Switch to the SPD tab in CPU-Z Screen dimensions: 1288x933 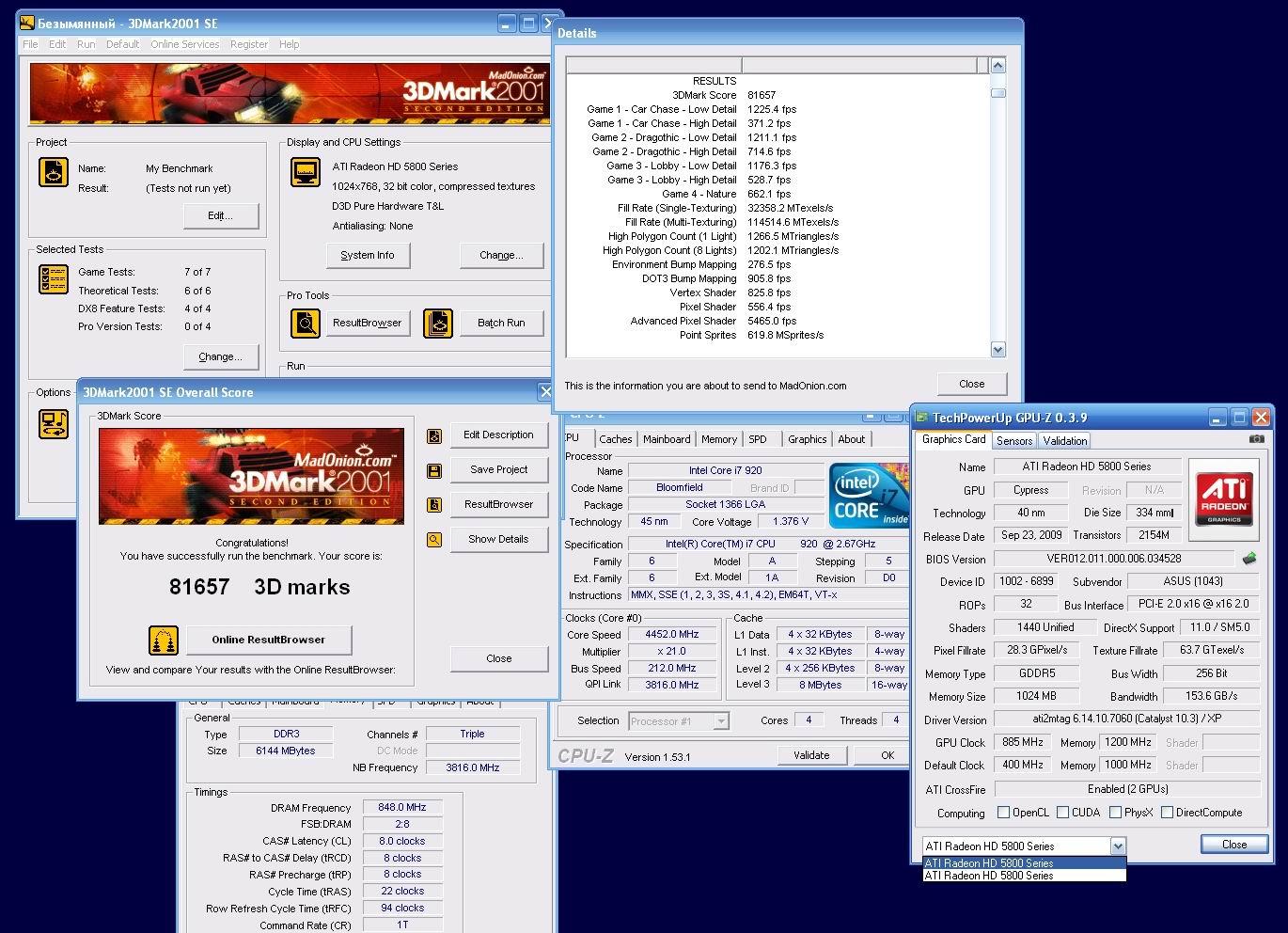pos(758,439)
